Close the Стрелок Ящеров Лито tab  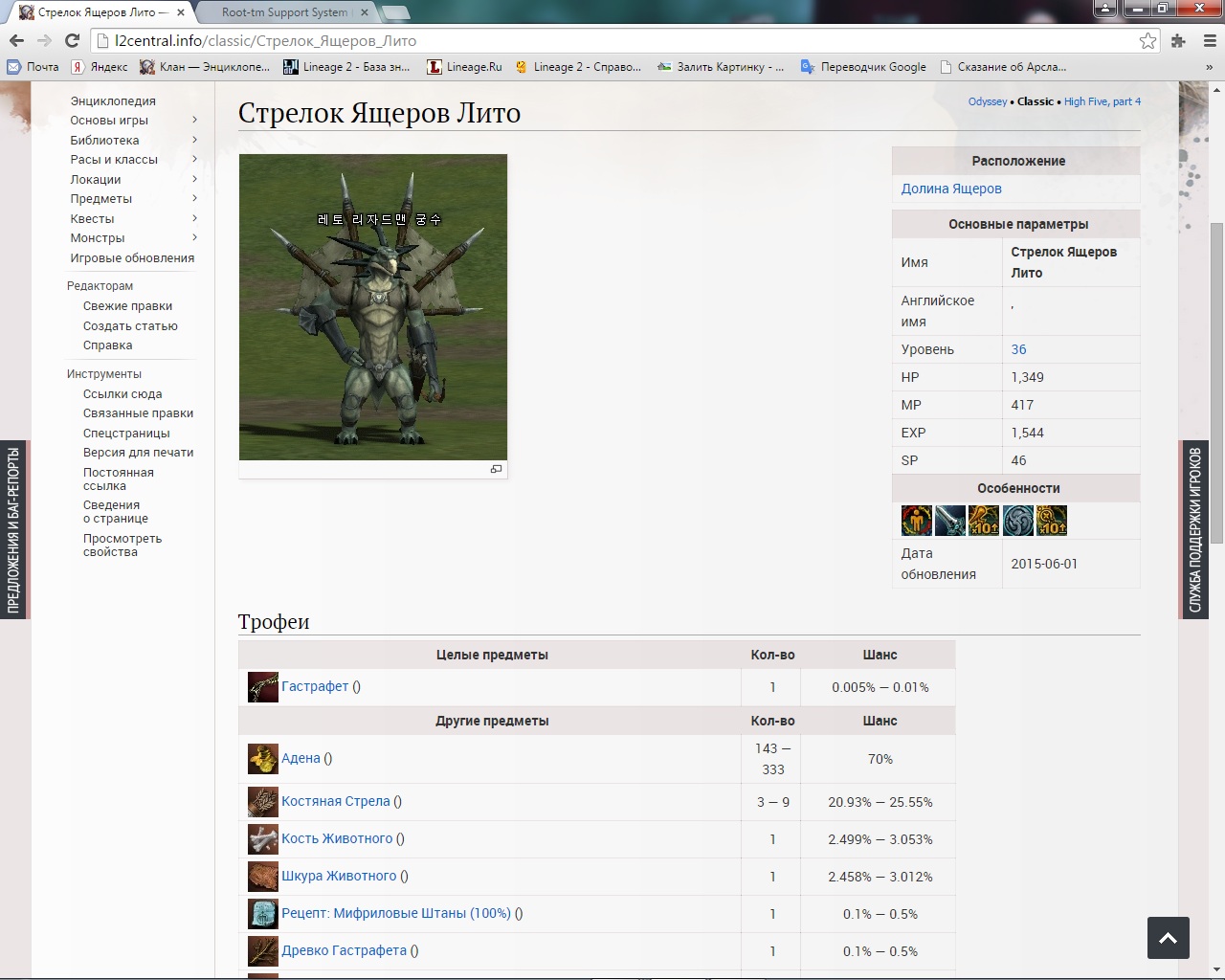(180, 12)
